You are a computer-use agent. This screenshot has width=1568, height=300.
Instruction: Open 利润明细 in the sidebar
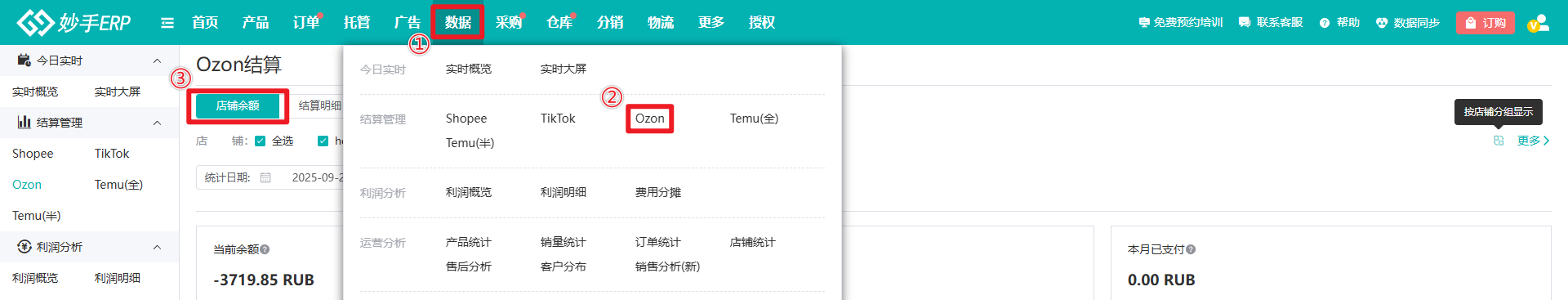[118, 278]
